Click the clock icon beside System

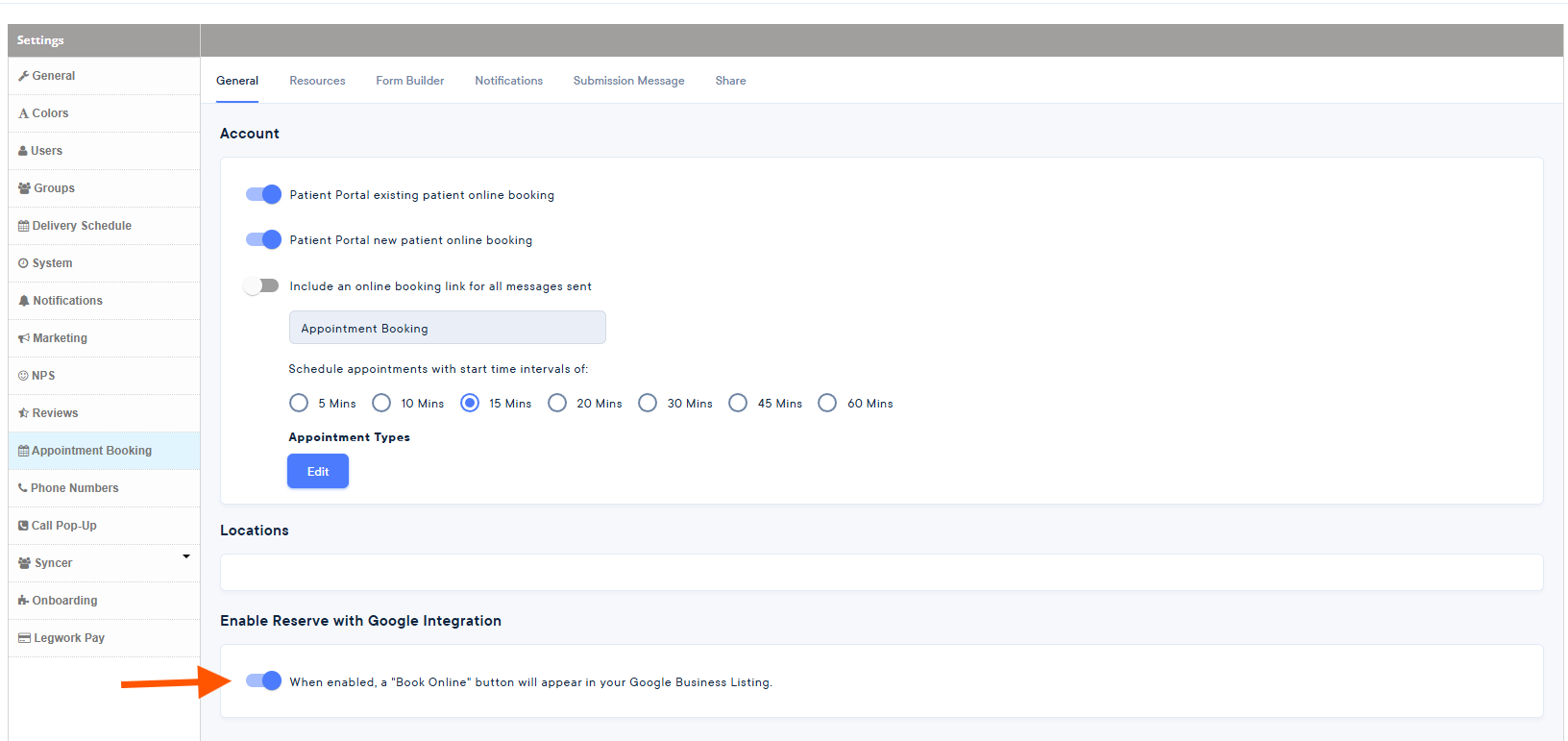(x=24, y=263)
